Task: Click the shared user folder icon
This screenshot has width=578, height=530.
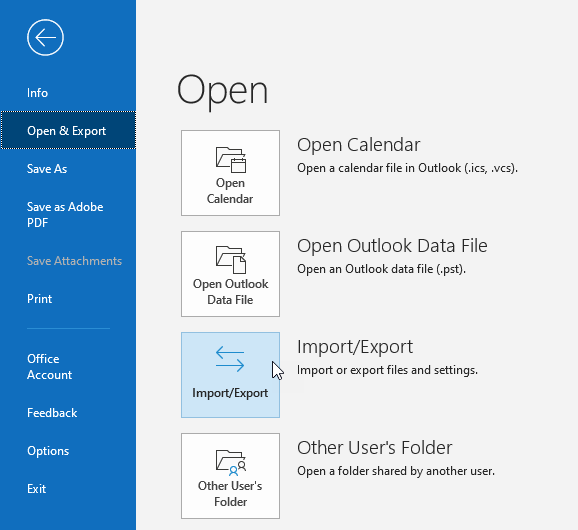Action: [x=231, y=463]
